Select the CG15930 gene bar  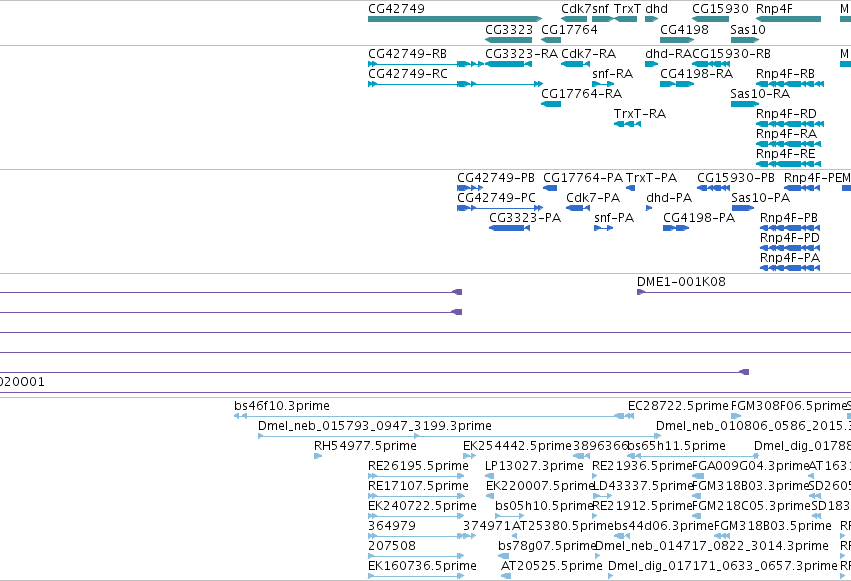(710, 19)
